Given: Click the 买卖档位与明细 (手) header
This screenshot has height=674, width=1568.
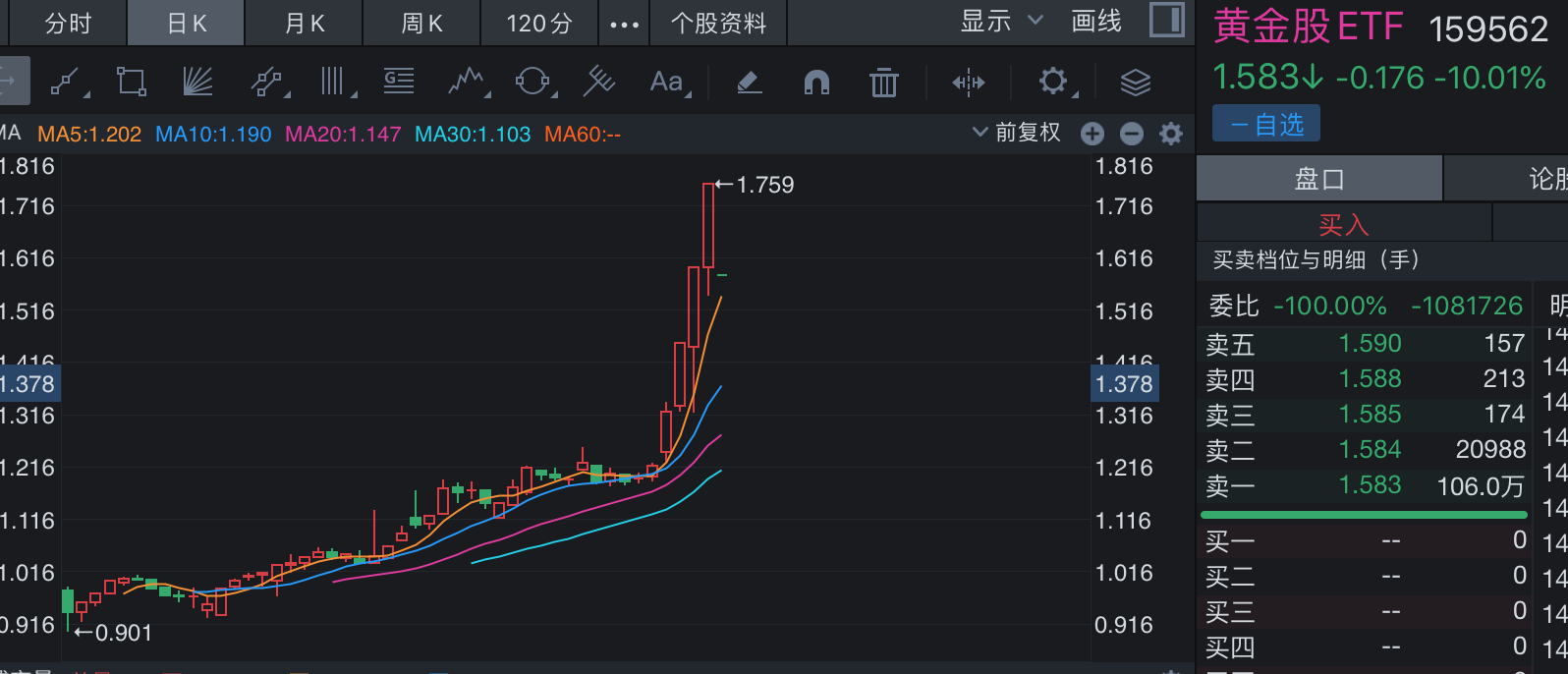Looking at the screenshot, I should [x=1316, y=260].
